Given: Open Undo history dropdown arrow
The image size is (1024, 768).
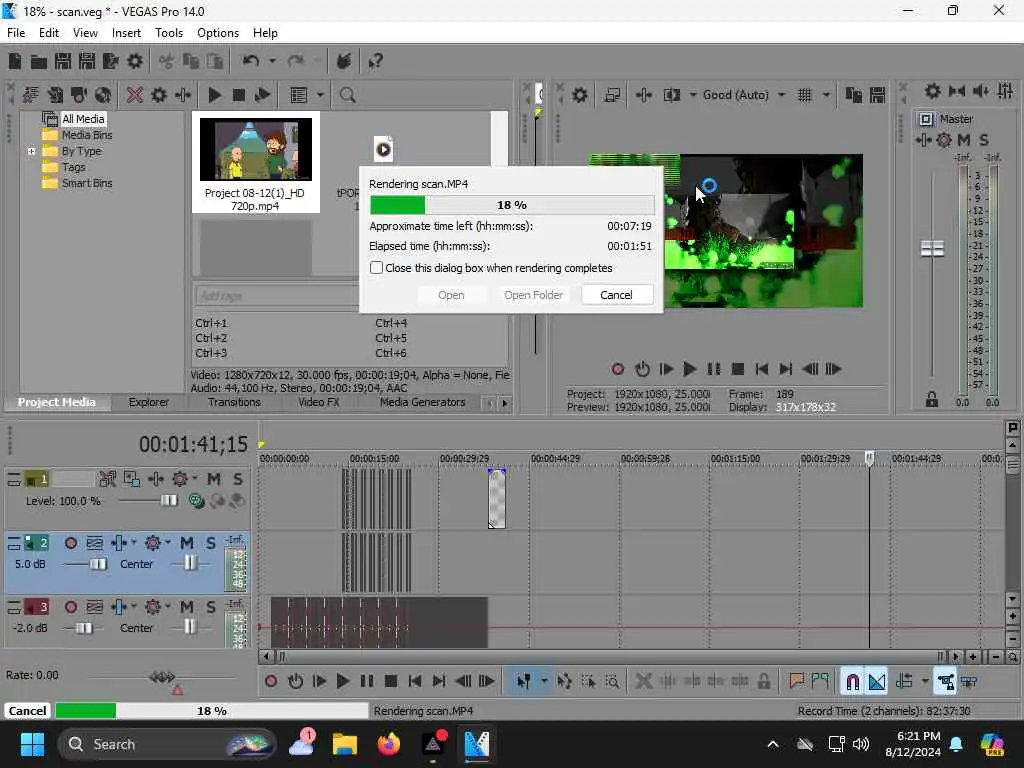Looking at the screenshot, I should pos(272,61).
